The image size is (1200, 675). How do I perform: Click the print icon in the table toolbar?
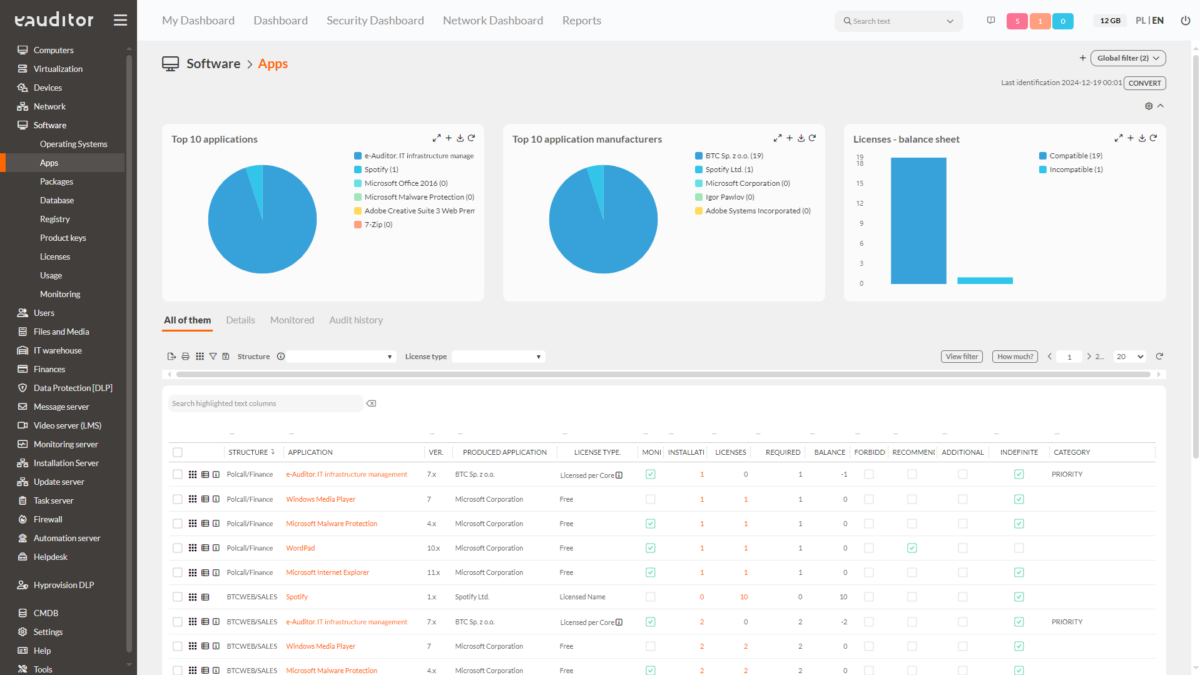[185, 356]
